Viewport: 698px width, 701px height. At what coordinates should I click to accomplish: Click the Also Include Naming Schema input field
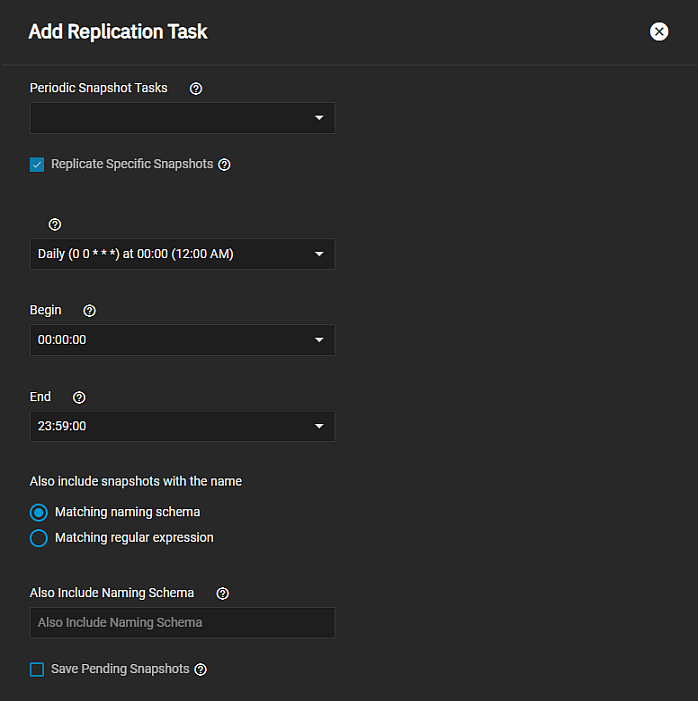[182, 622]
